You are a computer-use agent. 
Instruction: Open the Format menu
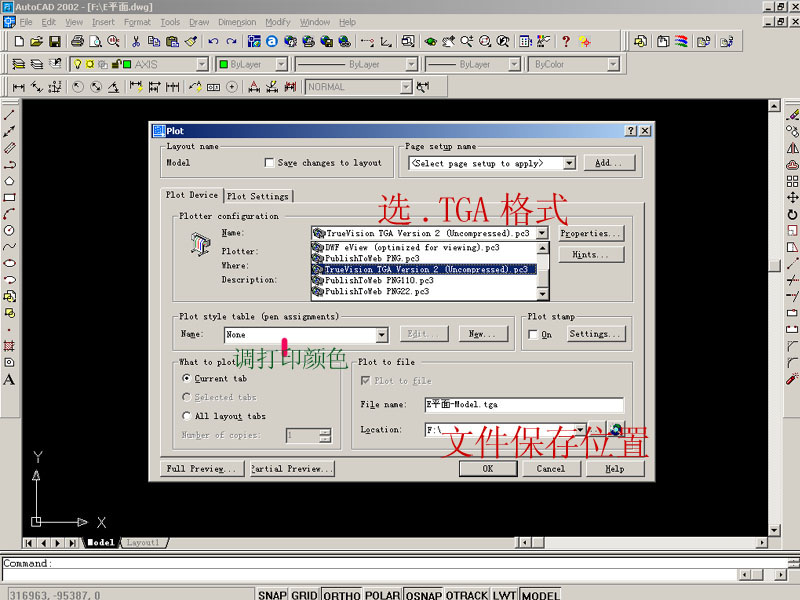coord(137,22)
